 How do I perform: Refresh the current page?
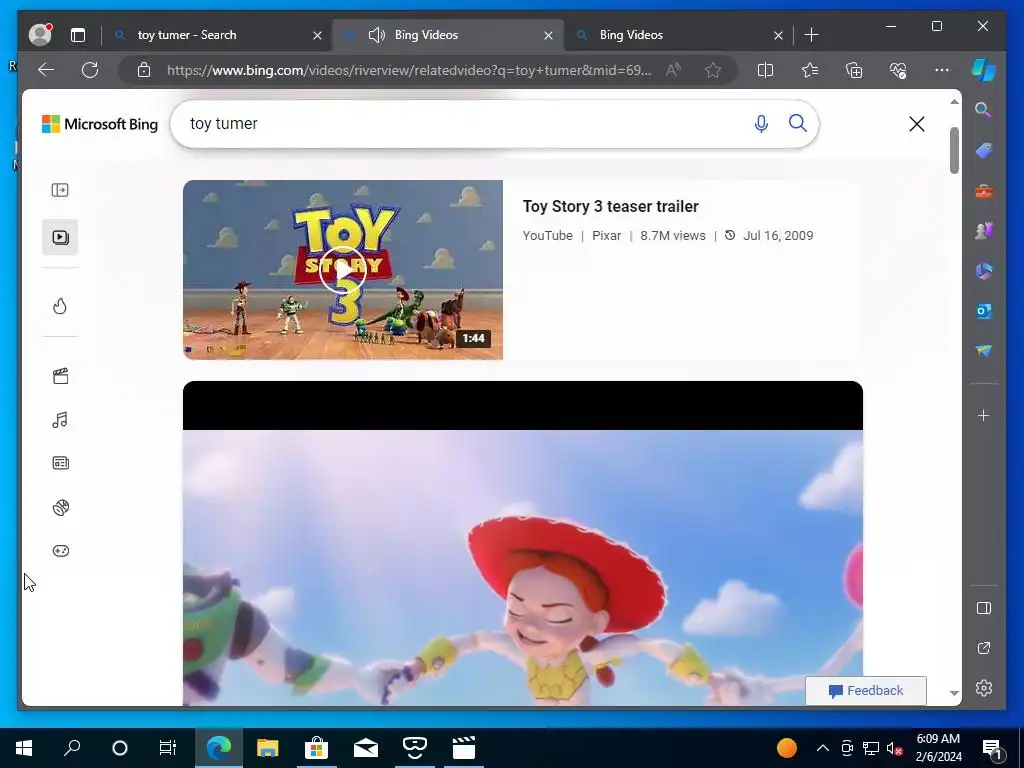90,70
